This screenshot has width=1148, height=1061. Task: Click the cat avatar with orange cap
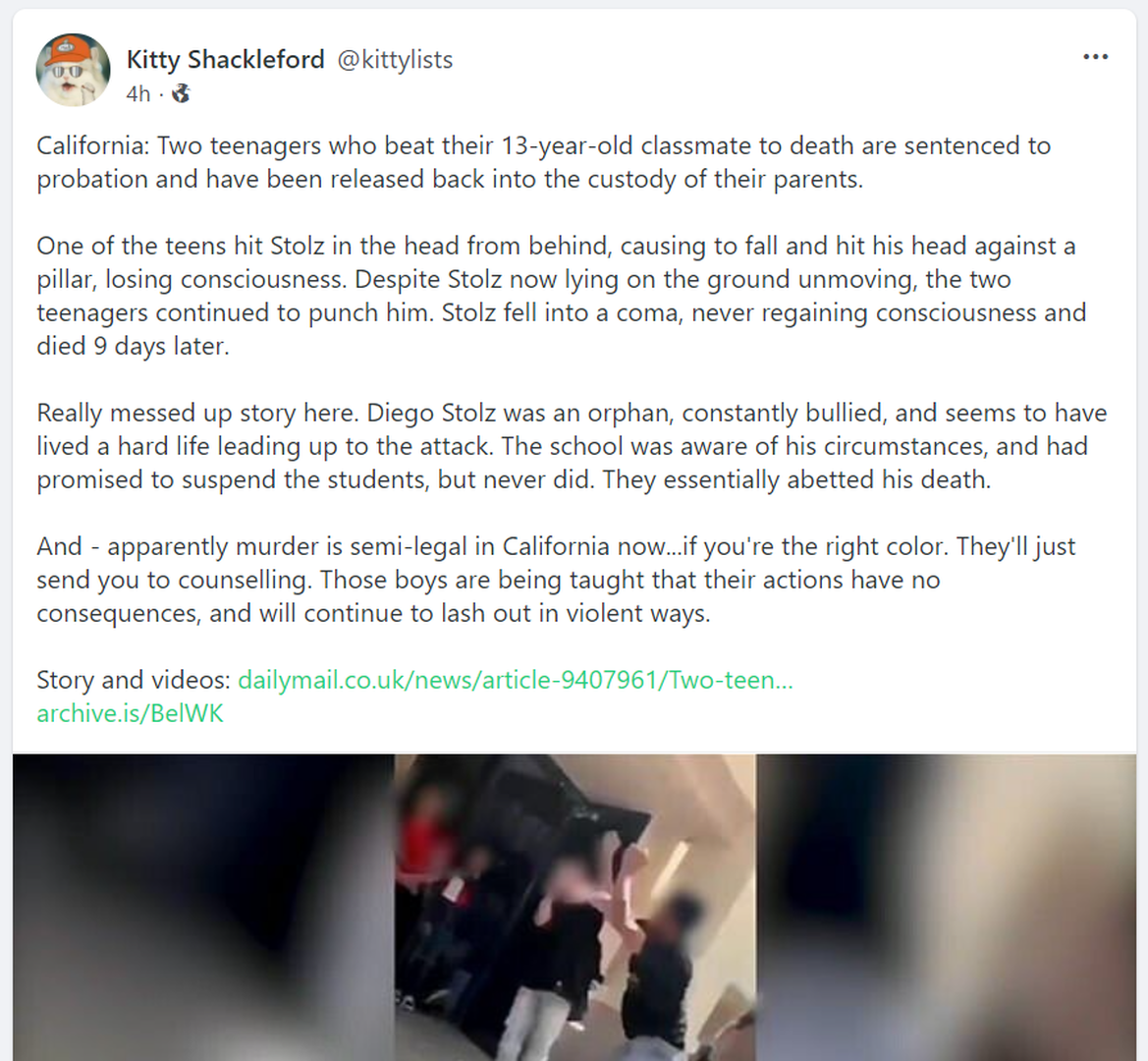[74, 71]
